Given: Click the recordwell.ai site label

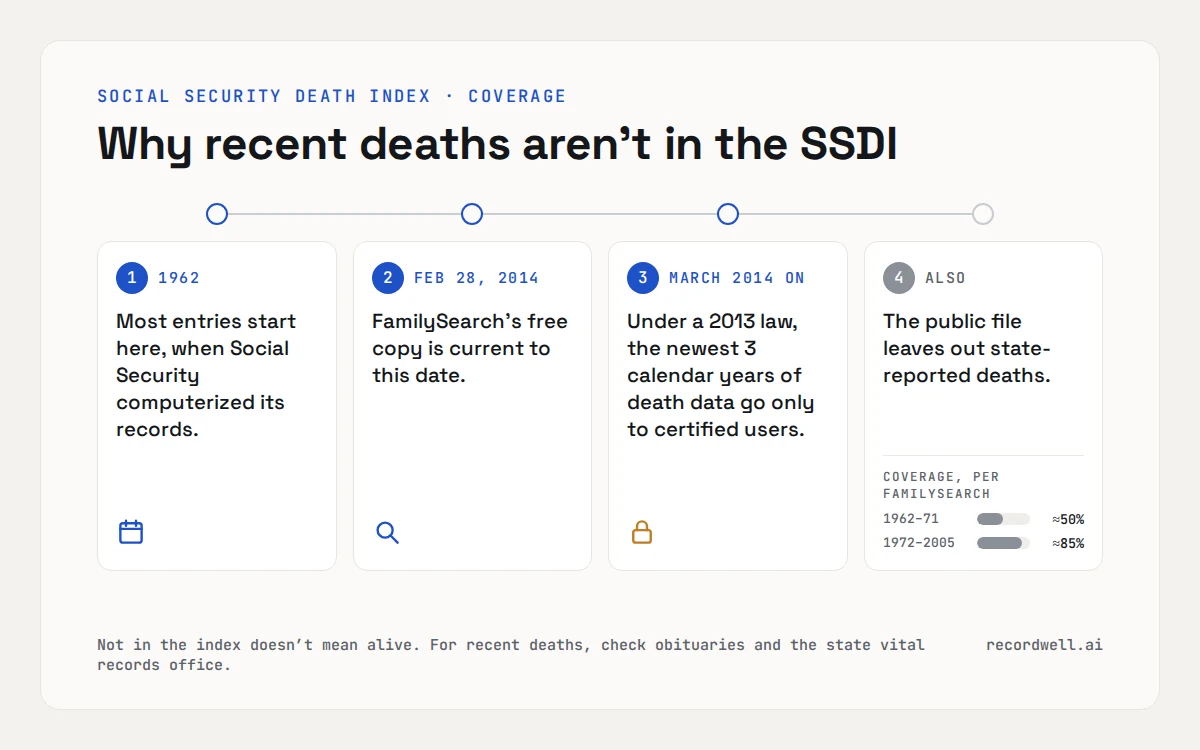Looking at the screenshot, I should tap(1044, 645).
